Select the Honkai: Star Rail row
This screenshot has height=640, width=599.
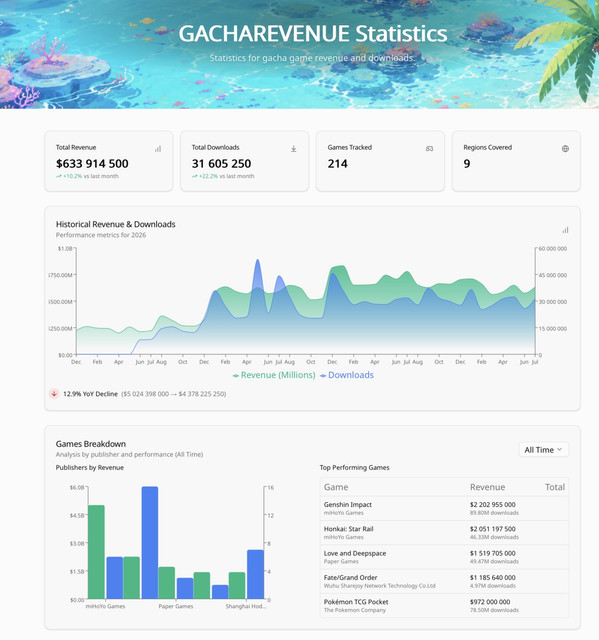(x=444, y=533)
